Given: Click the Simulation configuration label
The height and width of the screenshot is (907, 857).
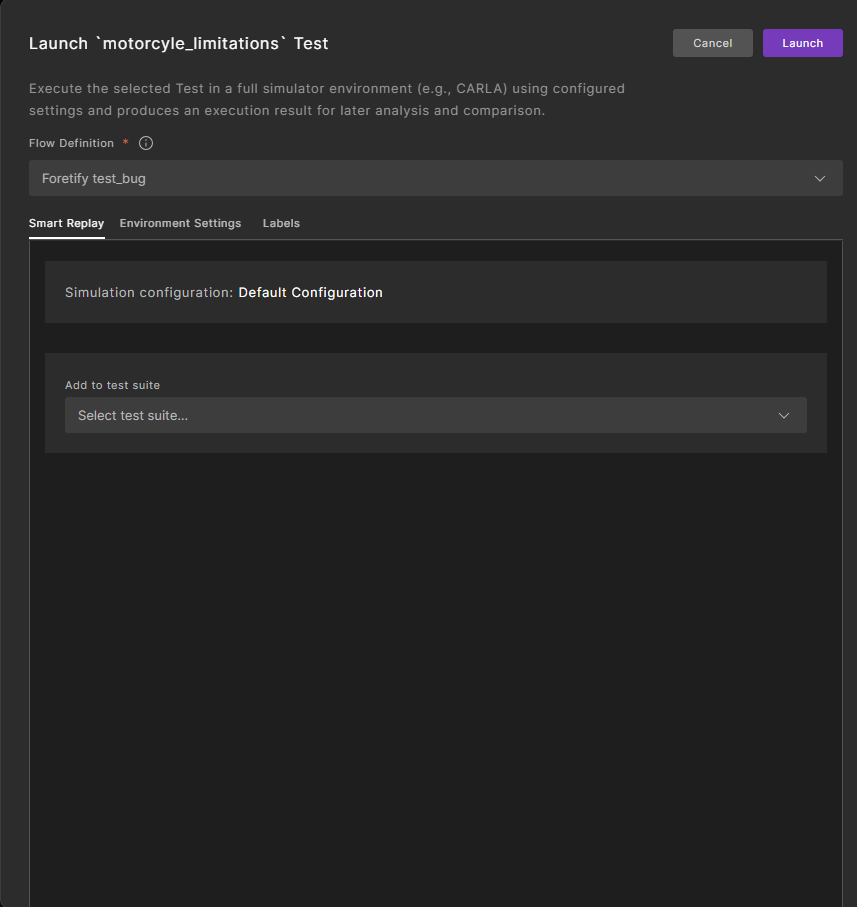Looking at the screenshot, I should (x=149, y=293).
